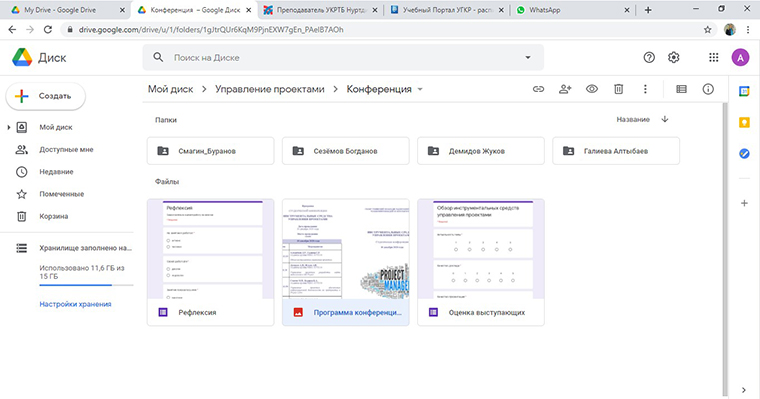Open the Настройки хранения link
The height and width of the screenshot is (399, 760).
[x=75, y=304]
